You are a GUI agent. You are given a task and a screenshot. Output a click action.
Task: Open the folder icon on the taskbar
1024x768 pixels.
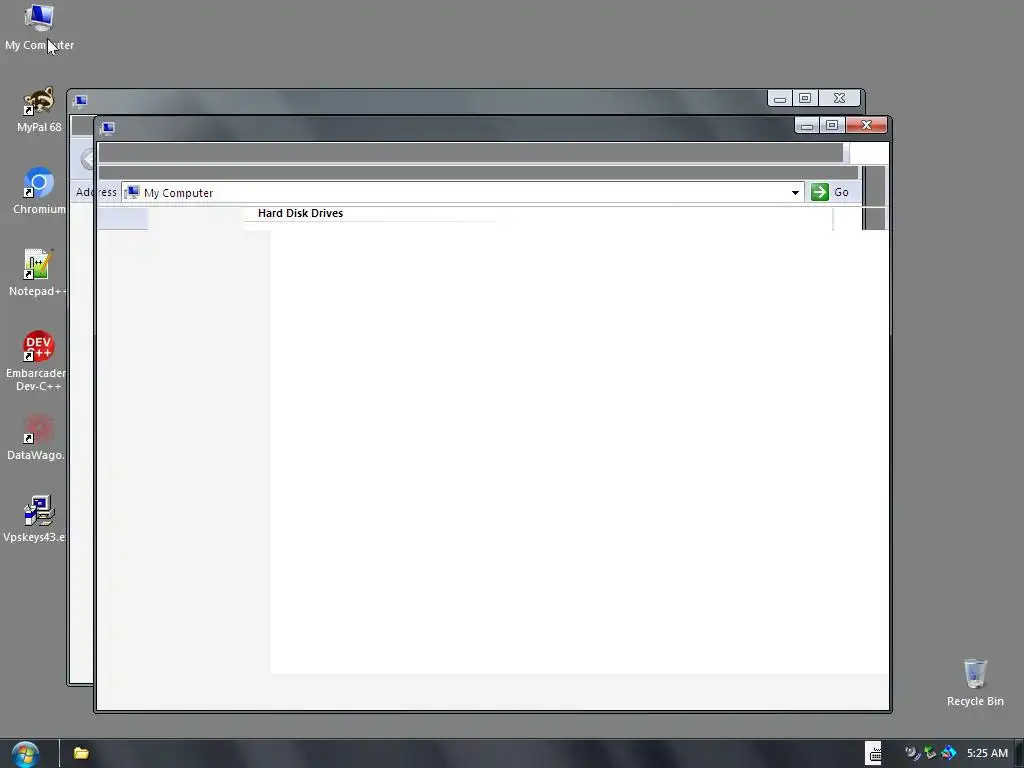pos(81,753)
